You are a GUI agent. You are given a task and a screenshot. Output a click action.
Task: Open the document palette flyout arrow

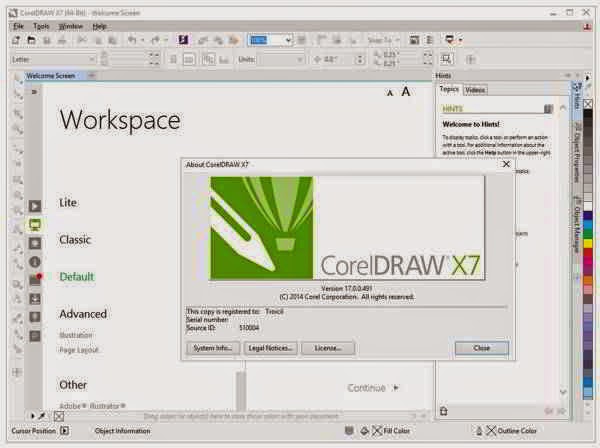point(33,416)
